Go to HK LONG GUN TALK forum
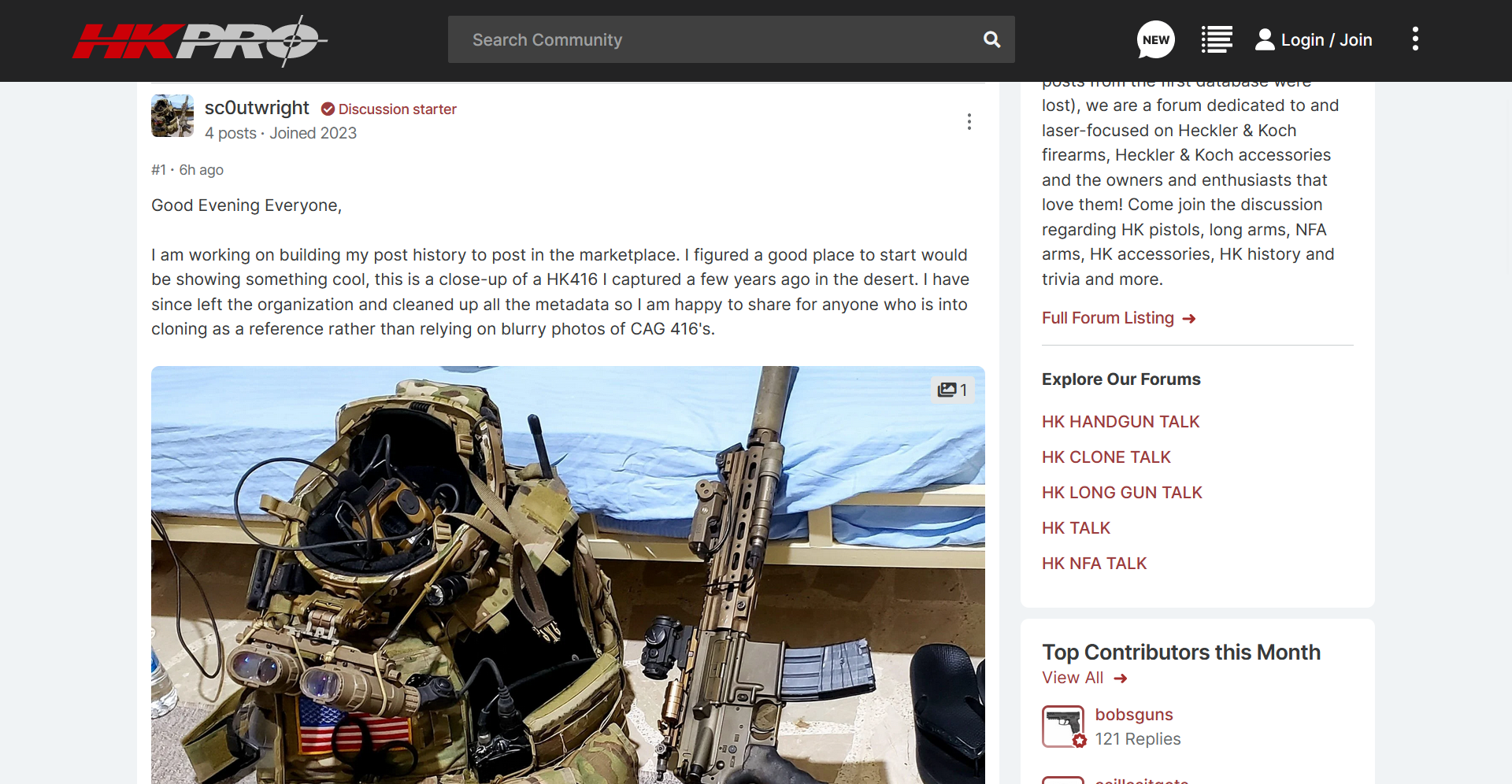The image size is (1512, 784). click(x=1121, y=493)
